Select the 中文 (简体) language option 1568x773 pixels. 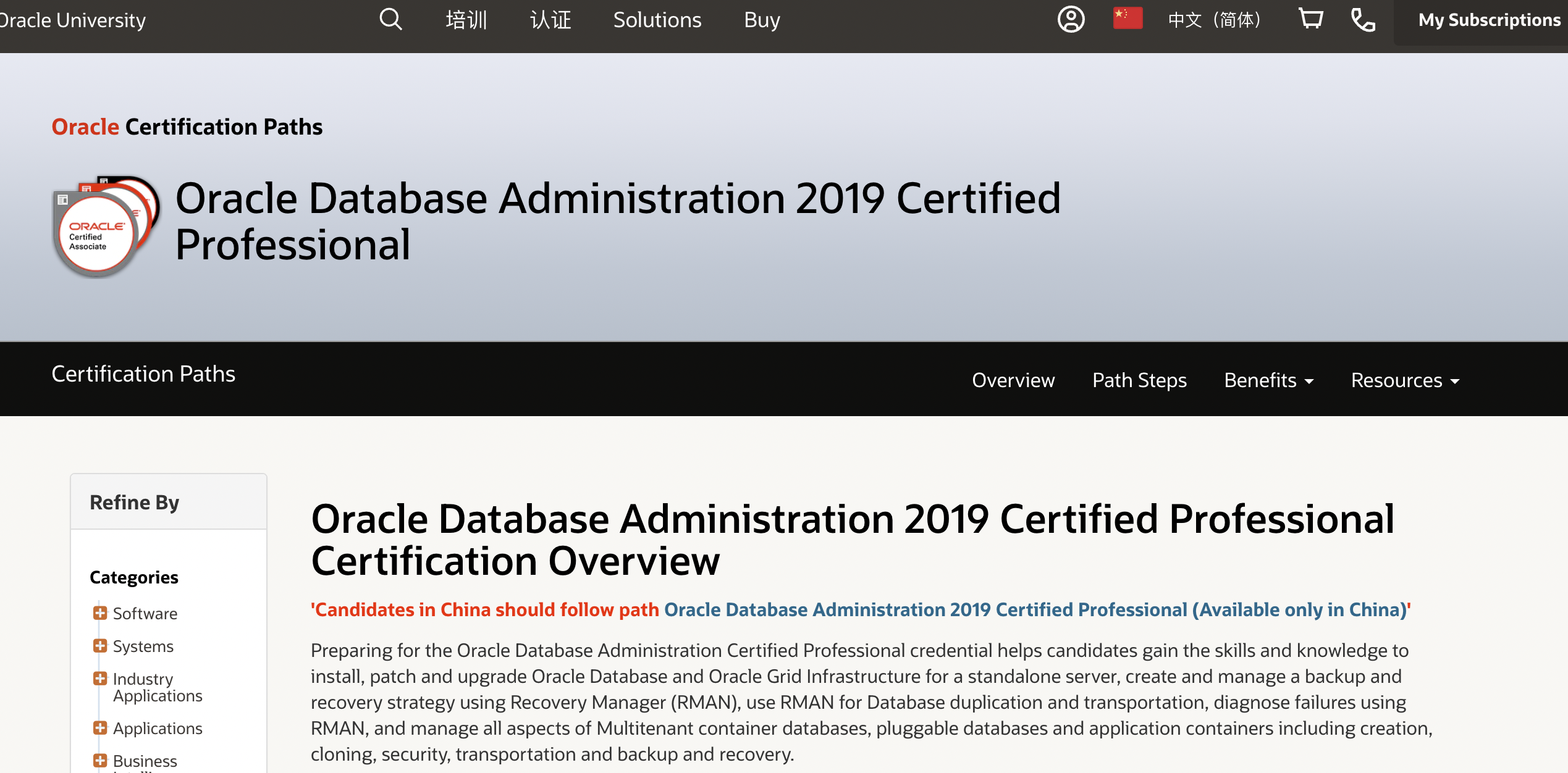(1213, 20)
